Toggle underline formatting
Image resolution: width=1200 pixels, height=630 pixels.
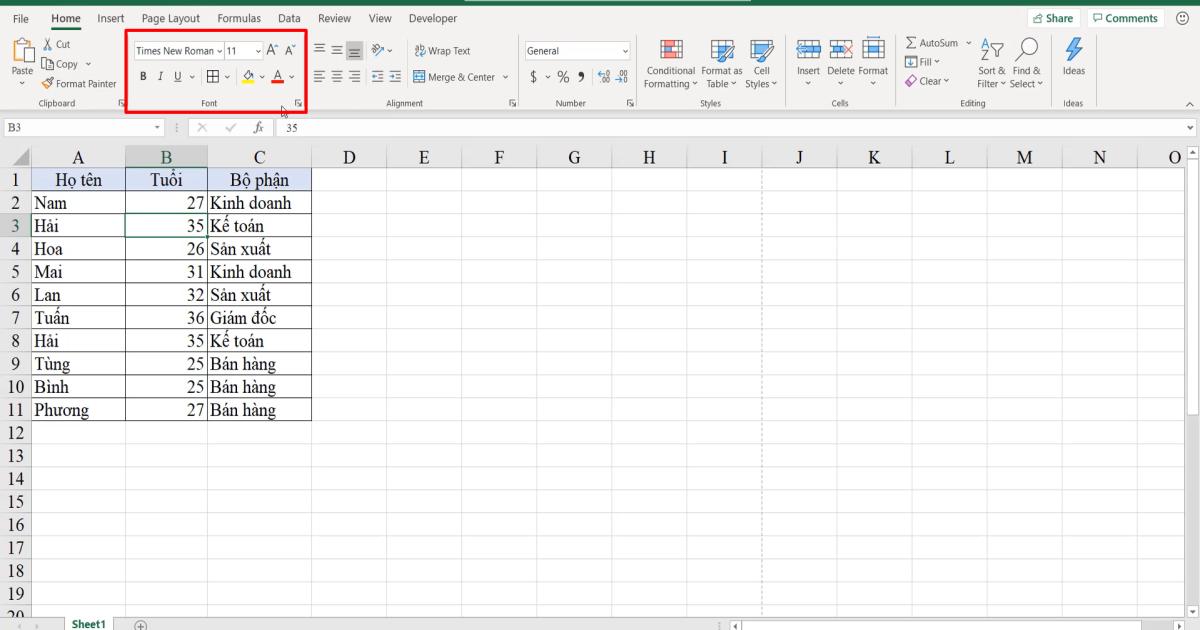click(177, 75)
